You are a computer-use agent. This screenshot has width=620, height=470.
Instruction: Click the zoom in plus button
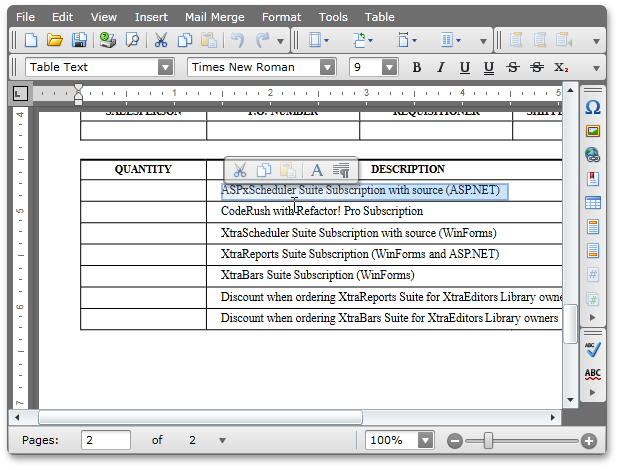click(589, 441)
